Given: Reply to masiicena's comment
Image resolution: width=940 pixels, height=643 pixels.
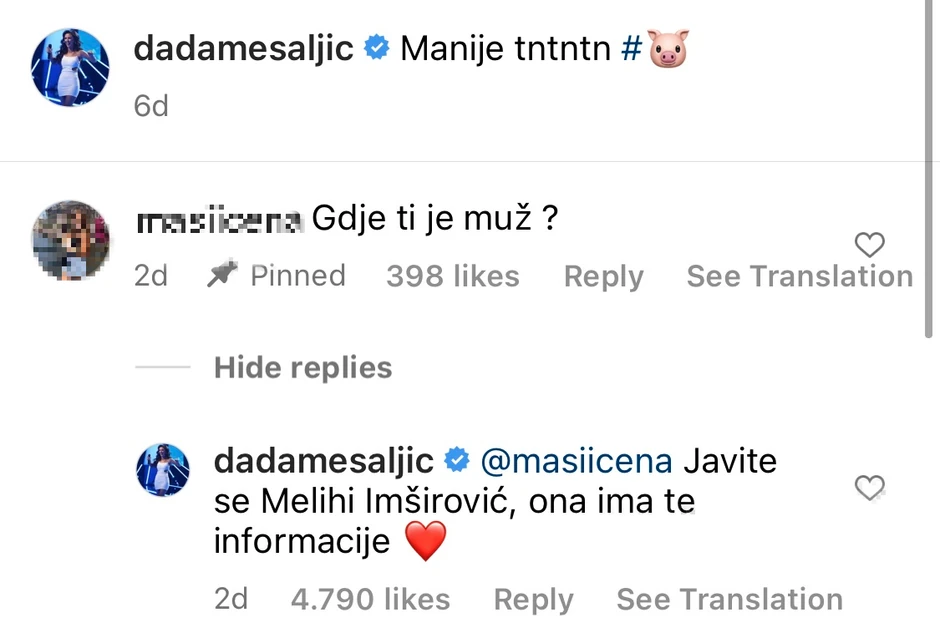Looking at the screenshot, I should [x=602, y=275].
